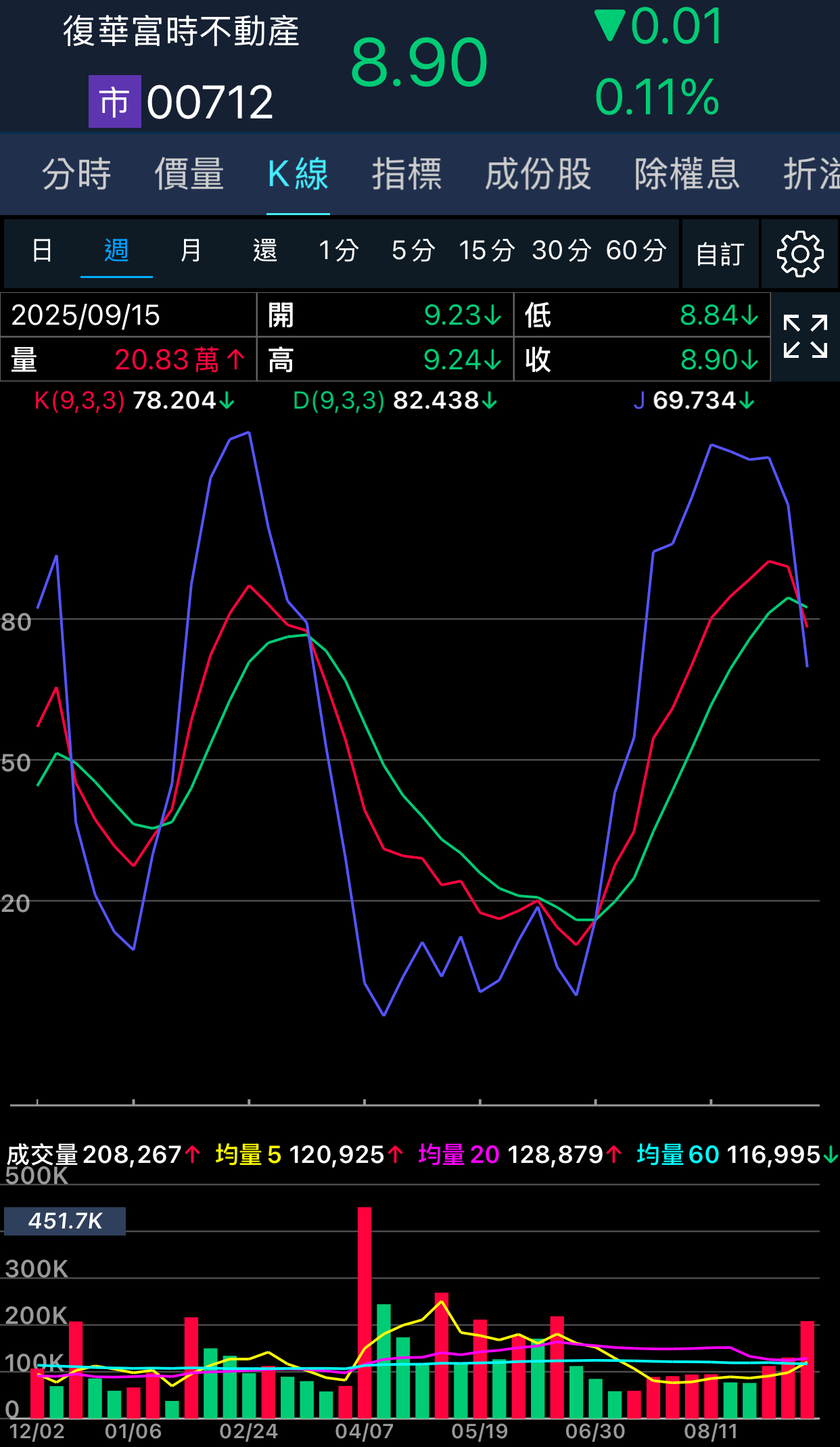Image resolution: width=840 pixels, height=1447 pixels.
Task: Select the K線 tab
Action: pos(298,174)
